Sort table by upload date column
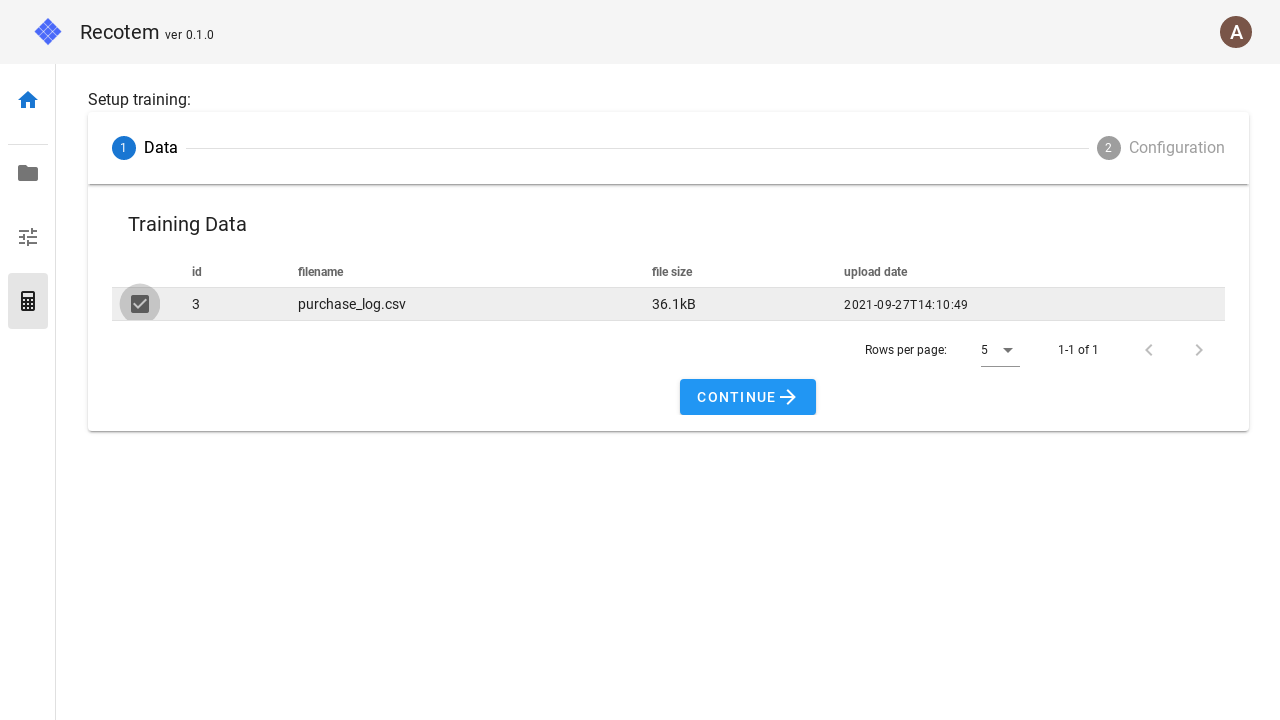Screen dimensions: 1280x720 875,272
